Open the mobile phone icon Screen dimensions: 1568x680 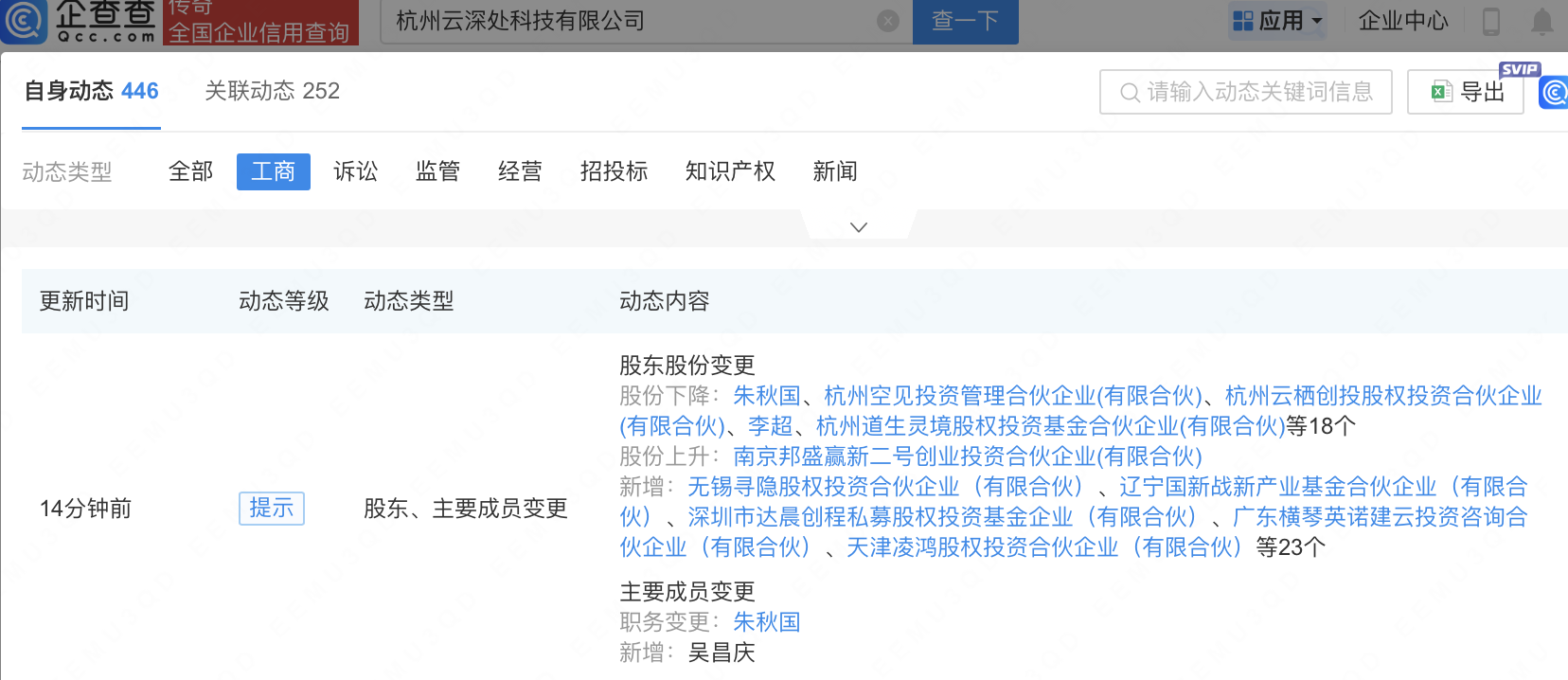tap(1491, 21)
